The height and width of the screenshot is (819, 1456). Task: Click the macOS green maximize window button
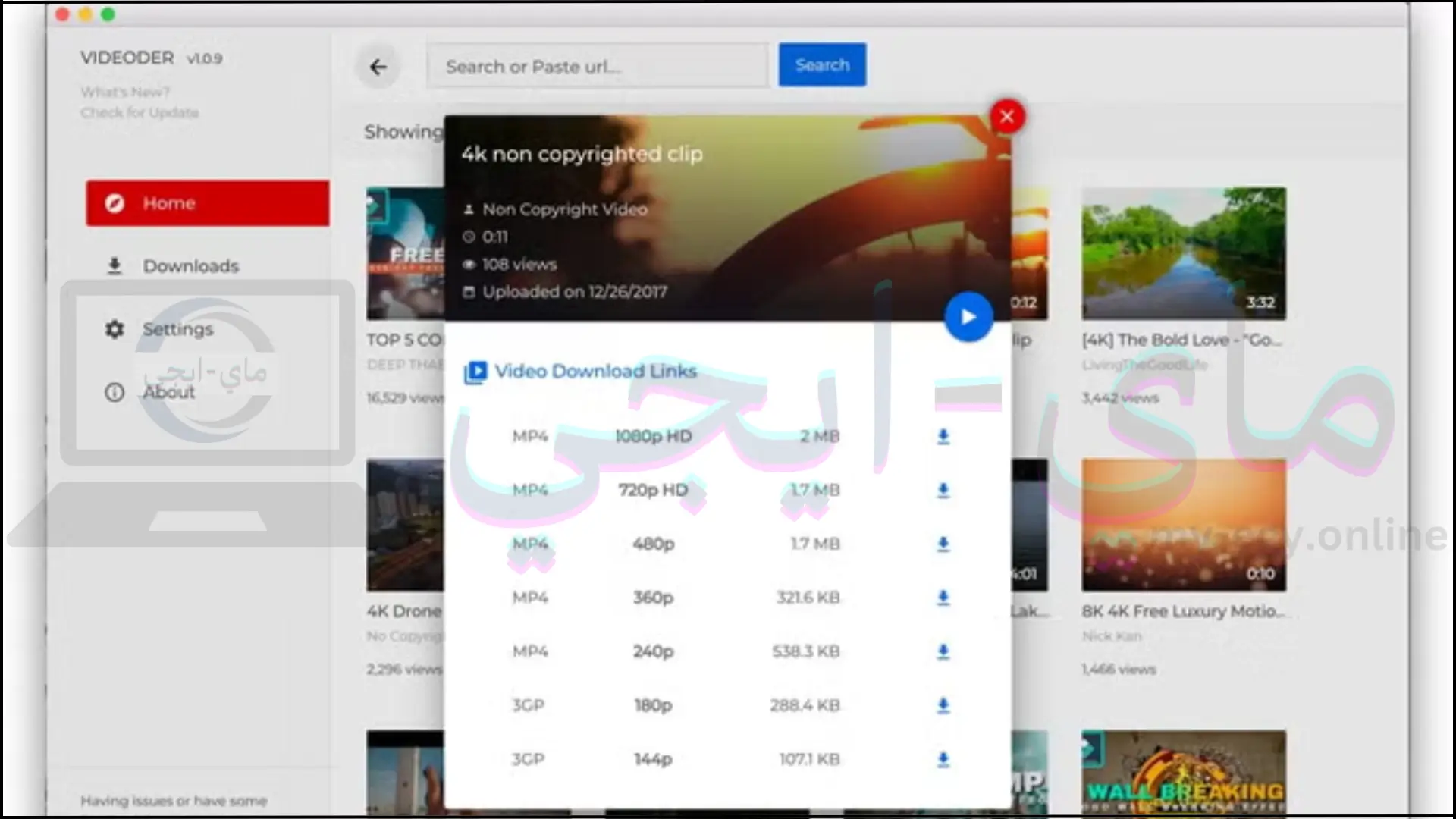[108, 14]
